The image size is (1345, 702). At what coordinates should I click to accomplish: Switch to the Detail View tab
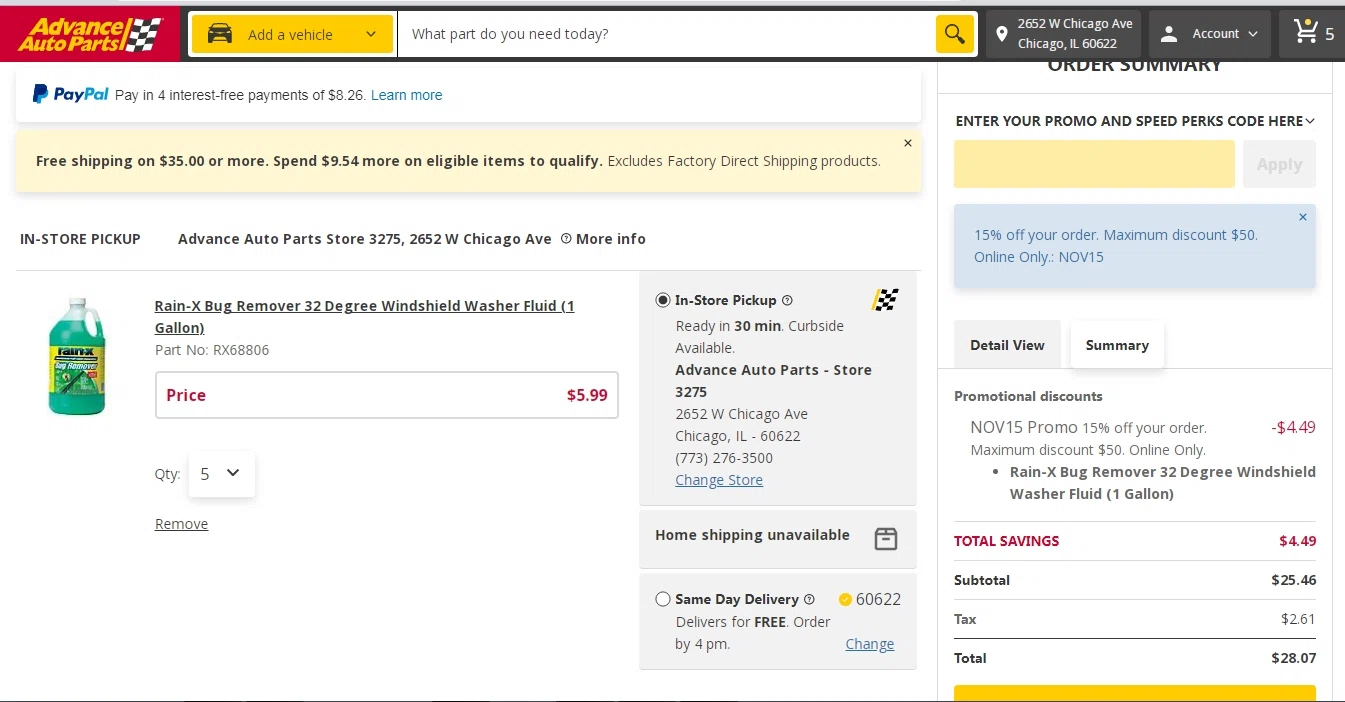coord(1007,345)
